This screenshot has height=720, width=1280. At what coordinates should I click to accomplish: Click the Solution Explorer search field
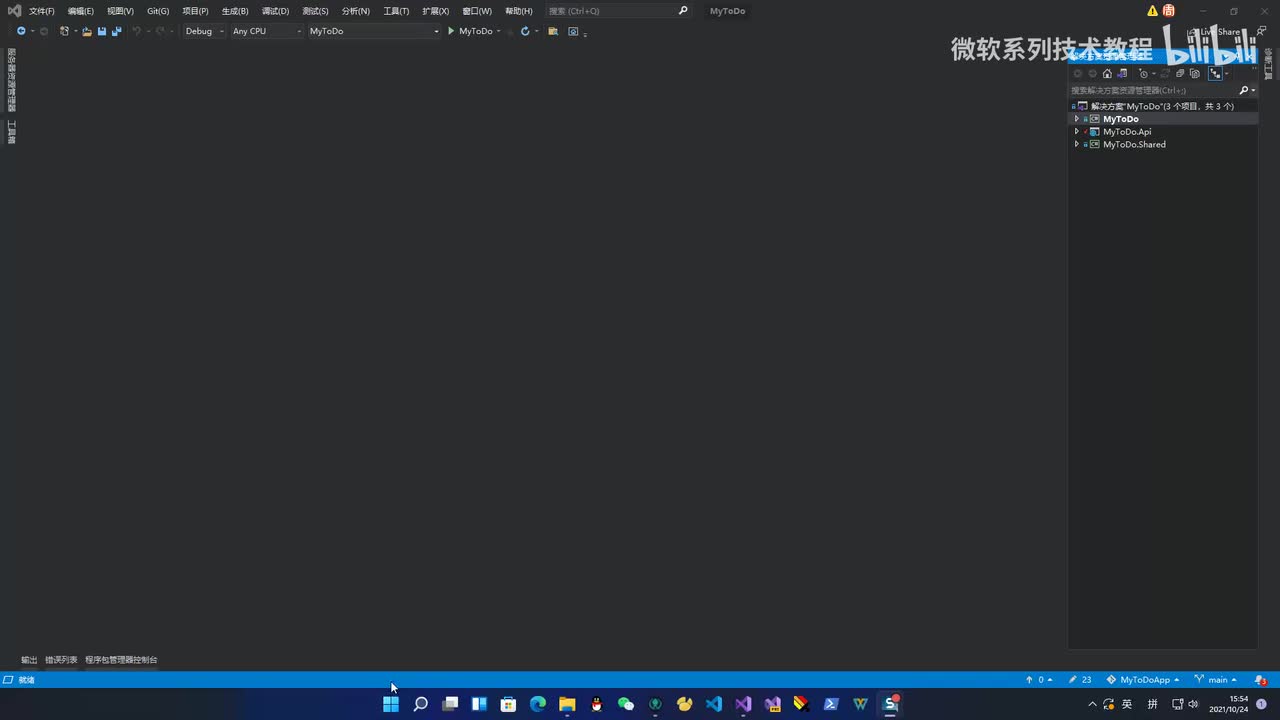point(1153,90)
